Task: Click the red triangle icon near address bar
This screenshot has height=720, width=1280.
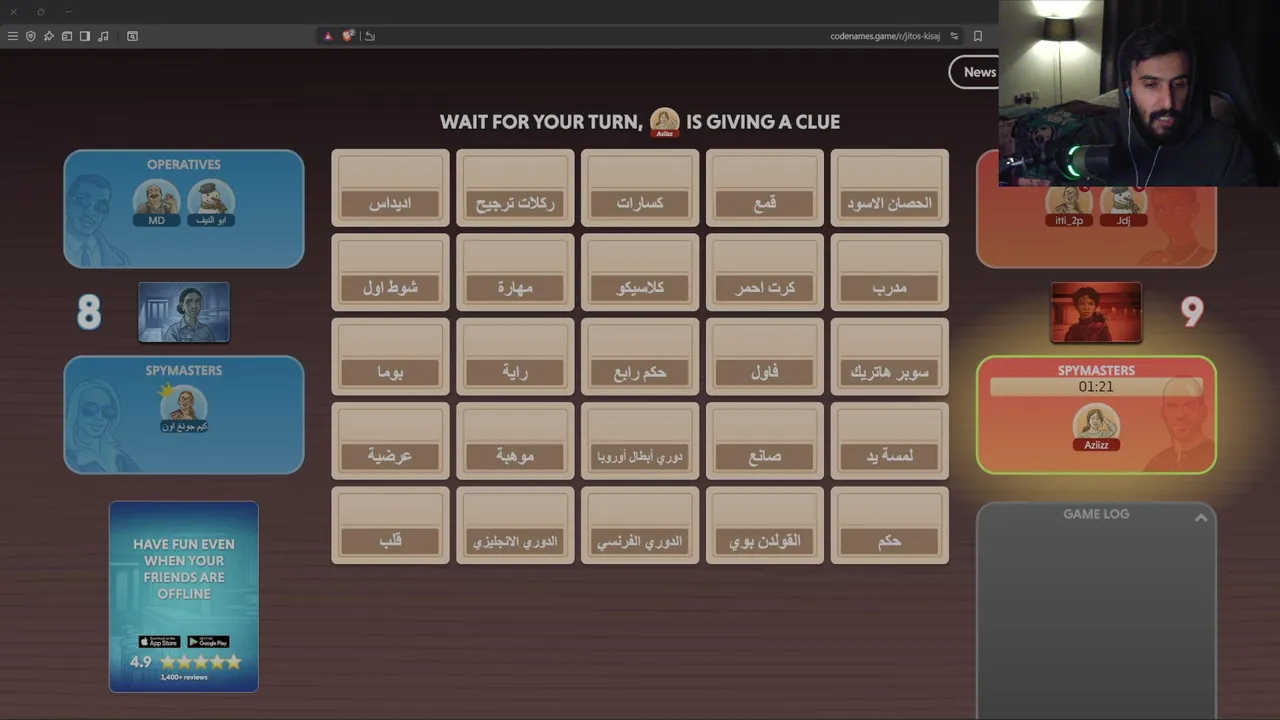Action: 327,36
